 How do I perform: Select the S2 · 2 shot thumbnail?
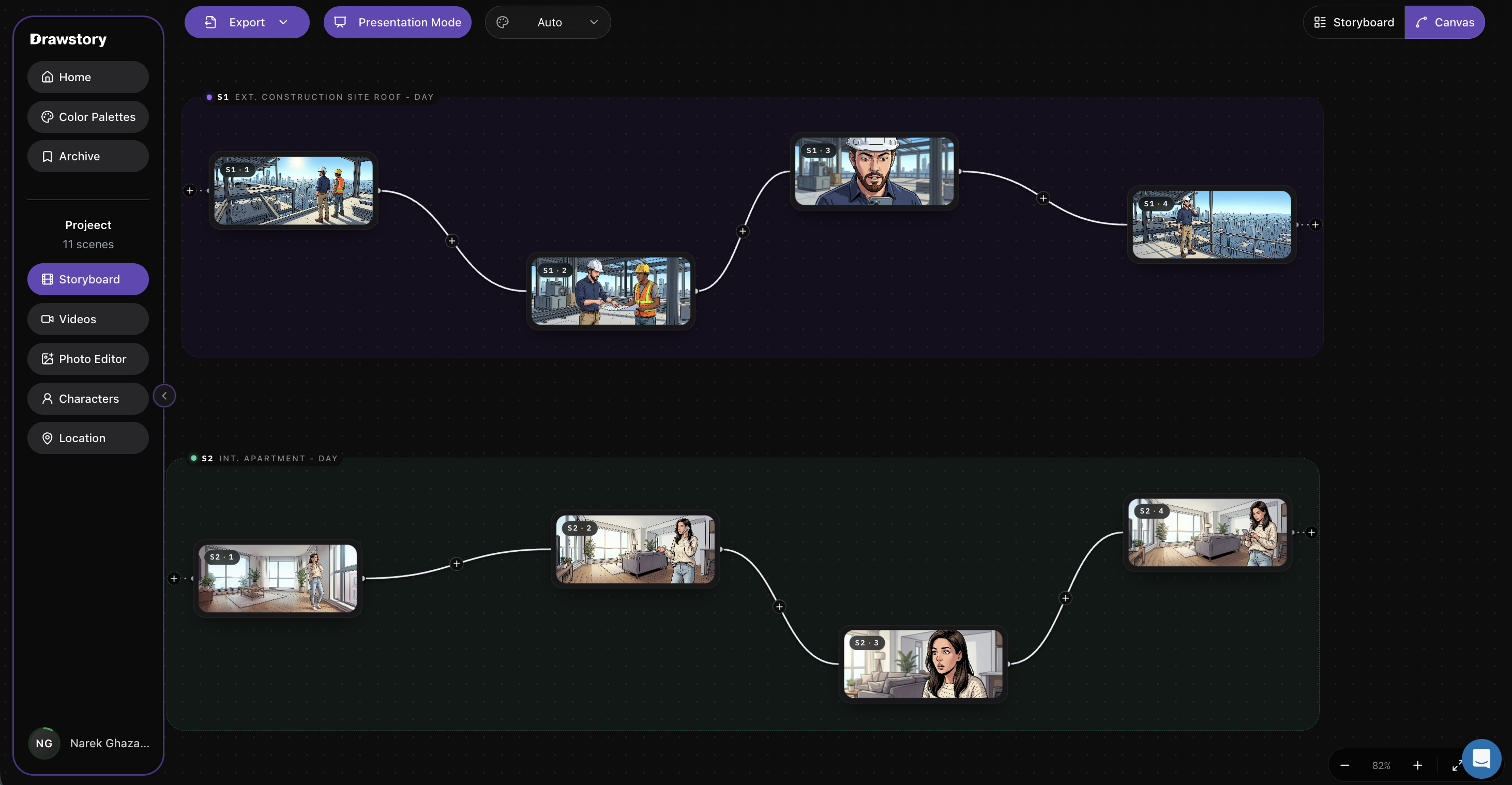coord(636,550)
